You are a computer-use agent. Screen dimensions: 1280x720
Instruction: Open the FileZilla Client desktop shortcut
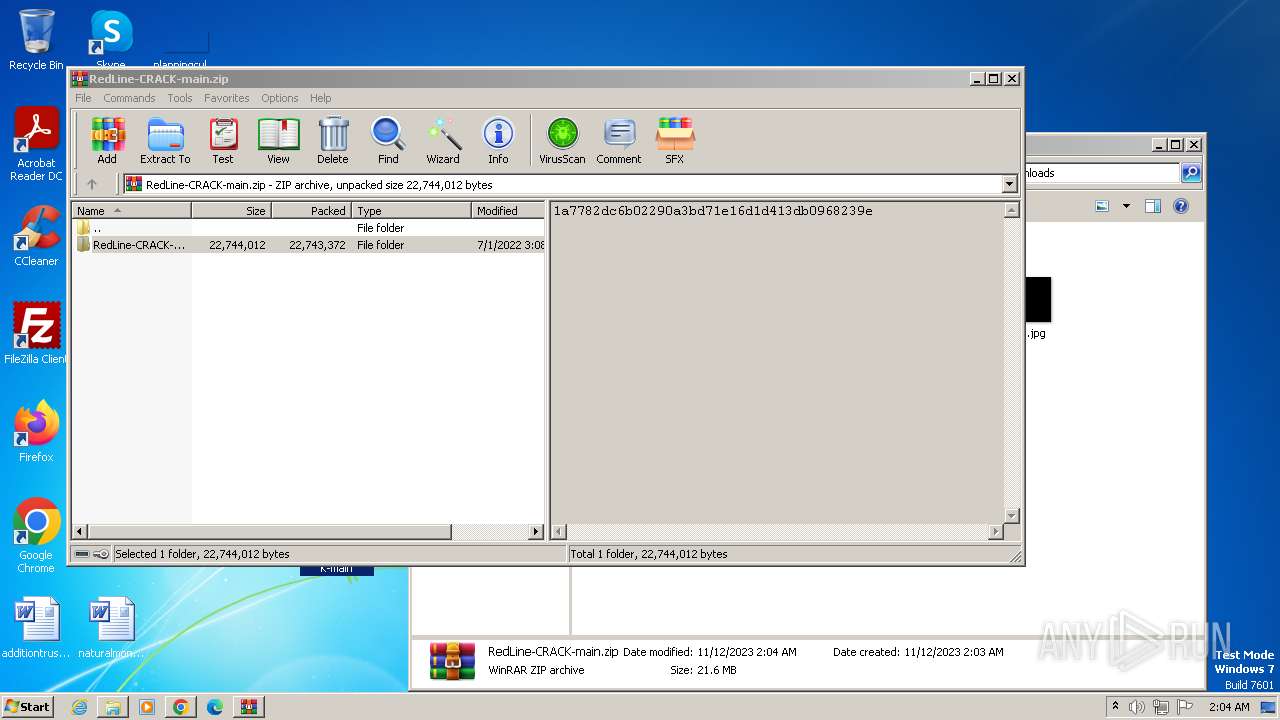[x=36, y=334]
